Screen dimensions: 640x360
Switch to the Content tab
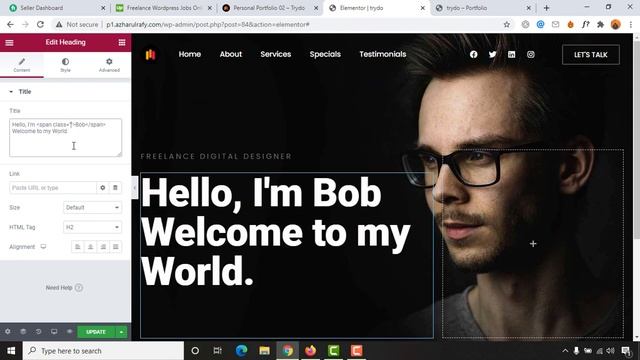click(22, 65)
